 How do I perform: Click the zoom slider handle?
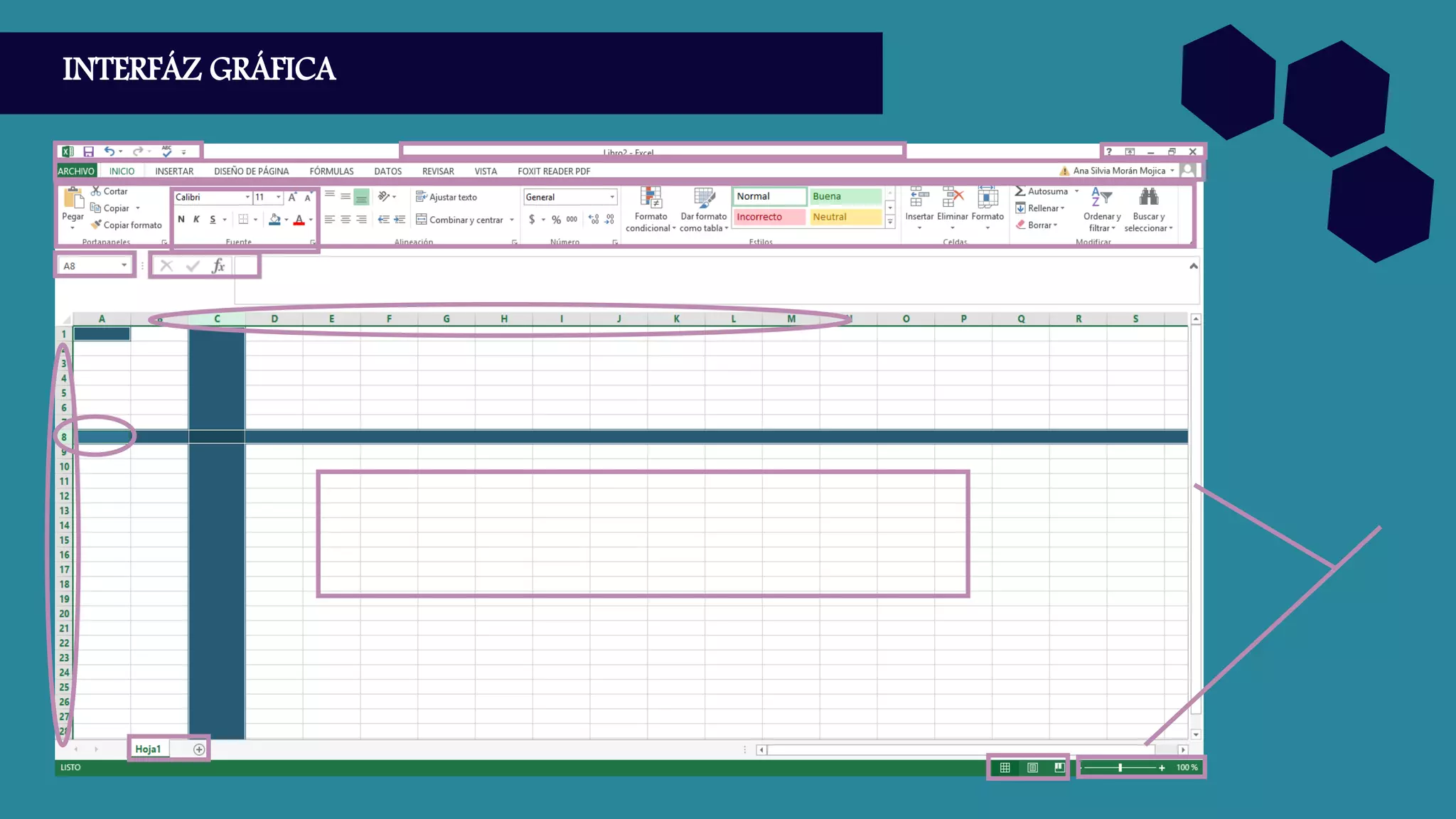click(x=1120, y=768)
